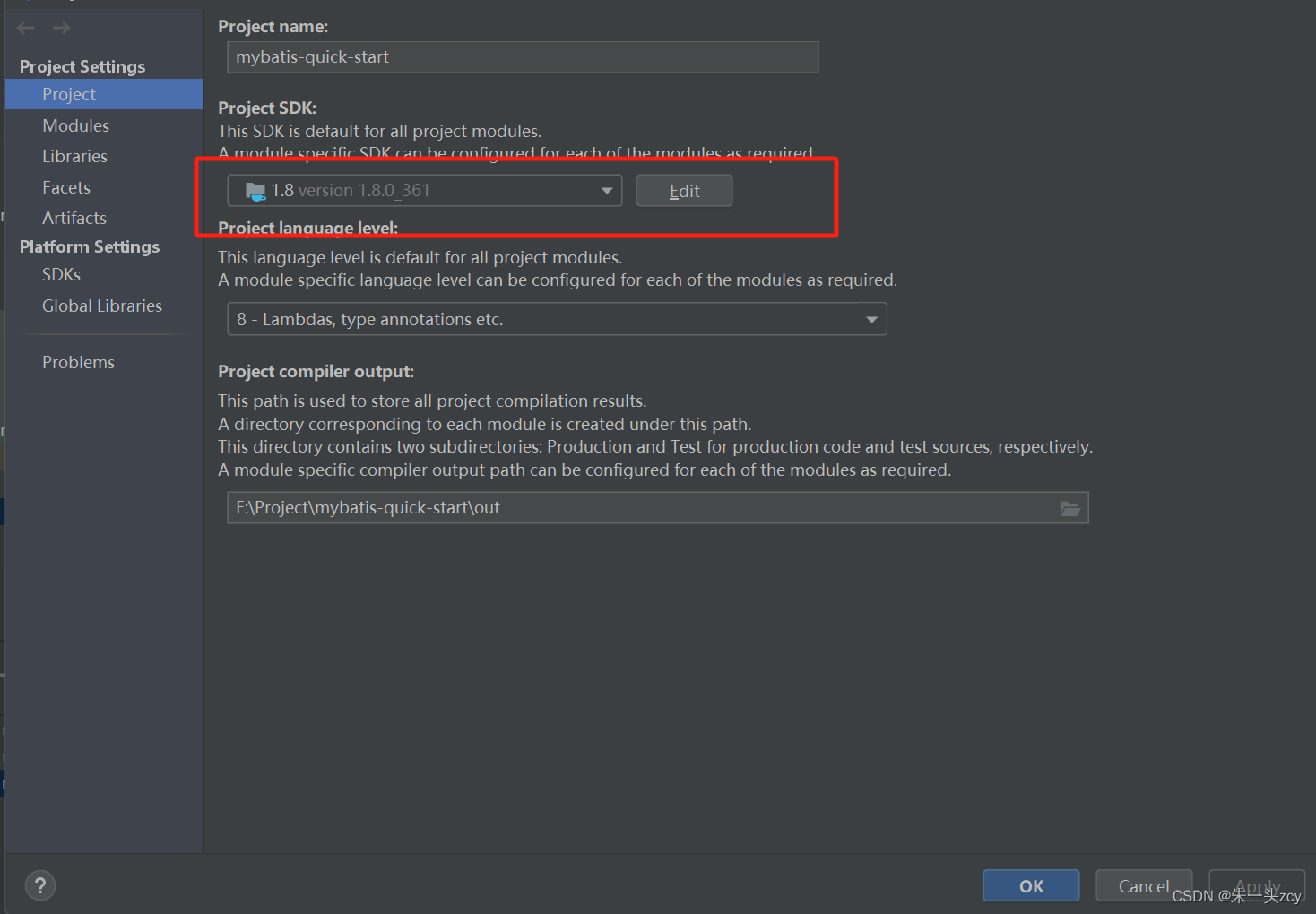Open Global Libraries settings
Image resolution: width=1316 pixels, height=914 pixels.
(101, 306)
